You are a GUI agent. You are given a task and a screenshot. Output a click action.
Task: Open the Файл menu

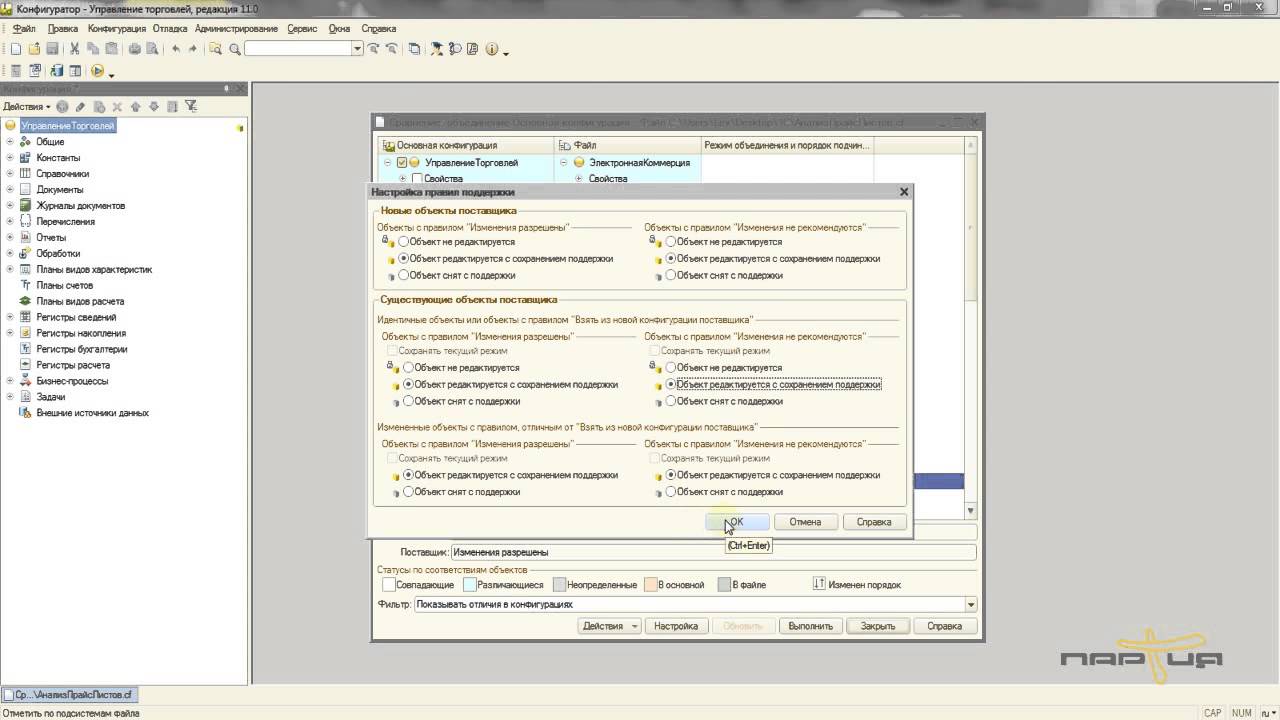[25, 29]
